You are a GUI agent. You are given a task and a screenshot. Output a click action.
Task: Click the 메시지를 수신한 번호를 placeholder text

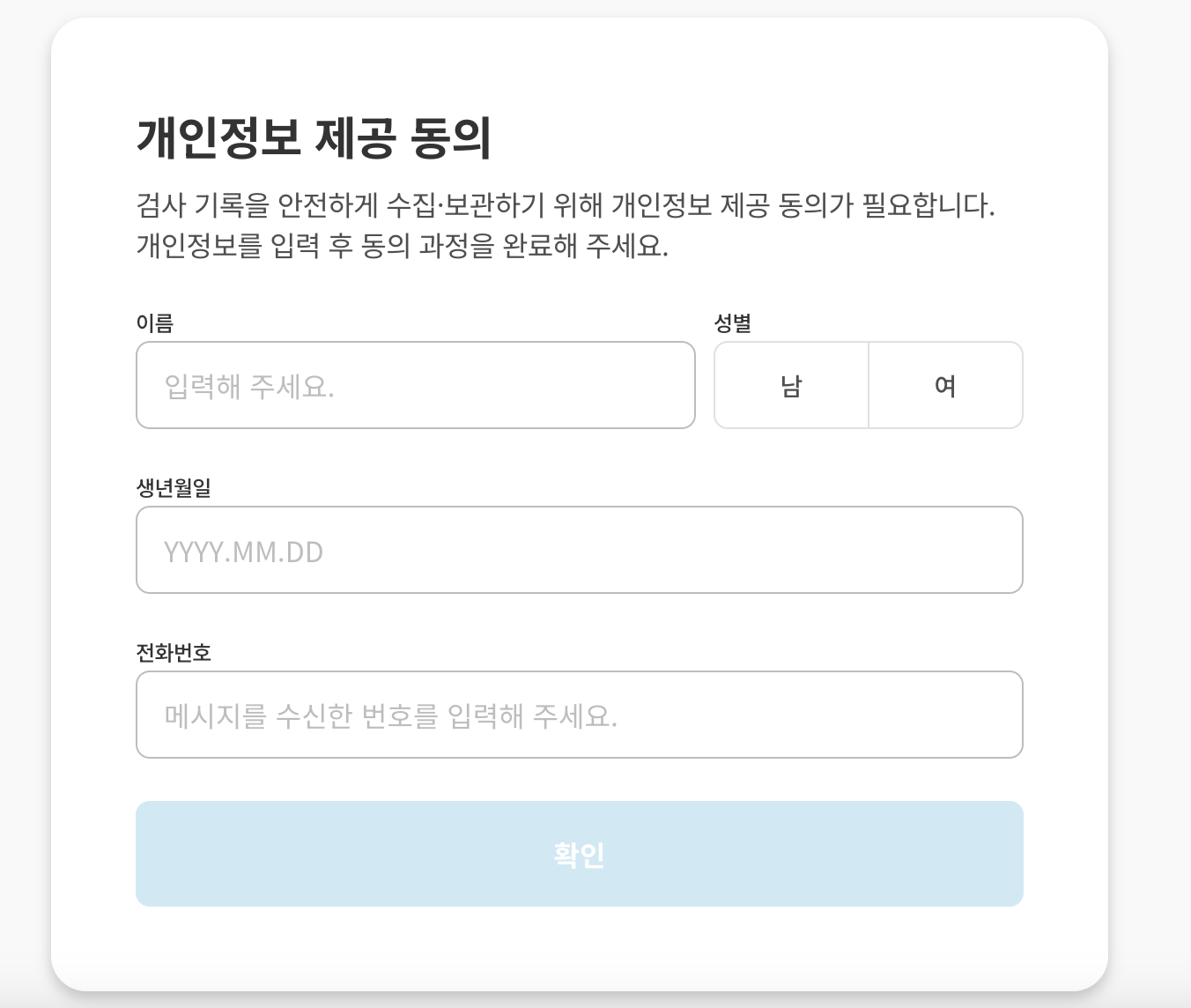(x=390, y=715)
